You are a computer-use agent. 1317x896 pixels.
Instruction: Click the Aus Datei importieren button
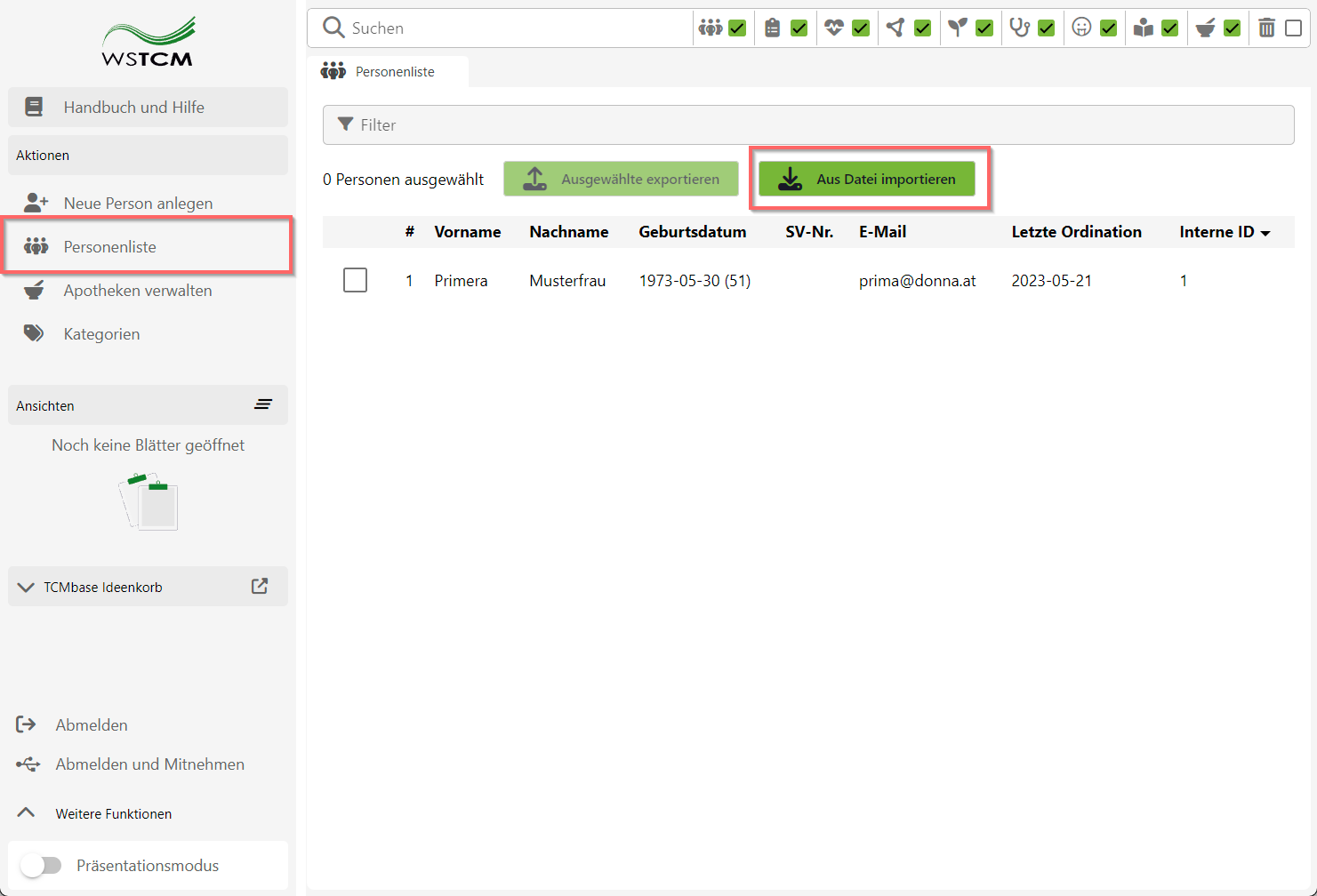[867, 179]
